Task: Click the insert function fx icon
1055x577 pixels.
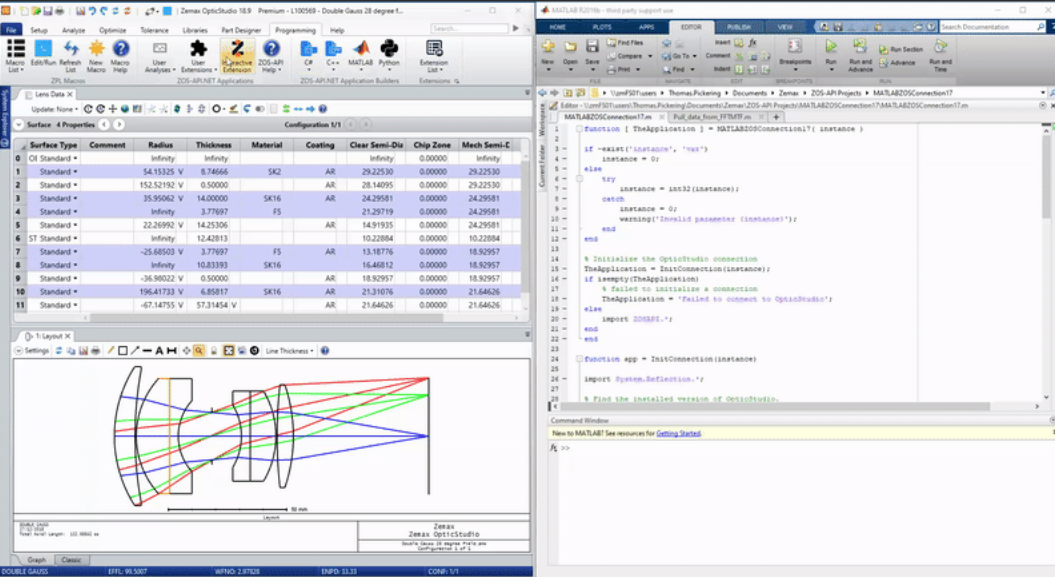Action: [x=752, y=42]
